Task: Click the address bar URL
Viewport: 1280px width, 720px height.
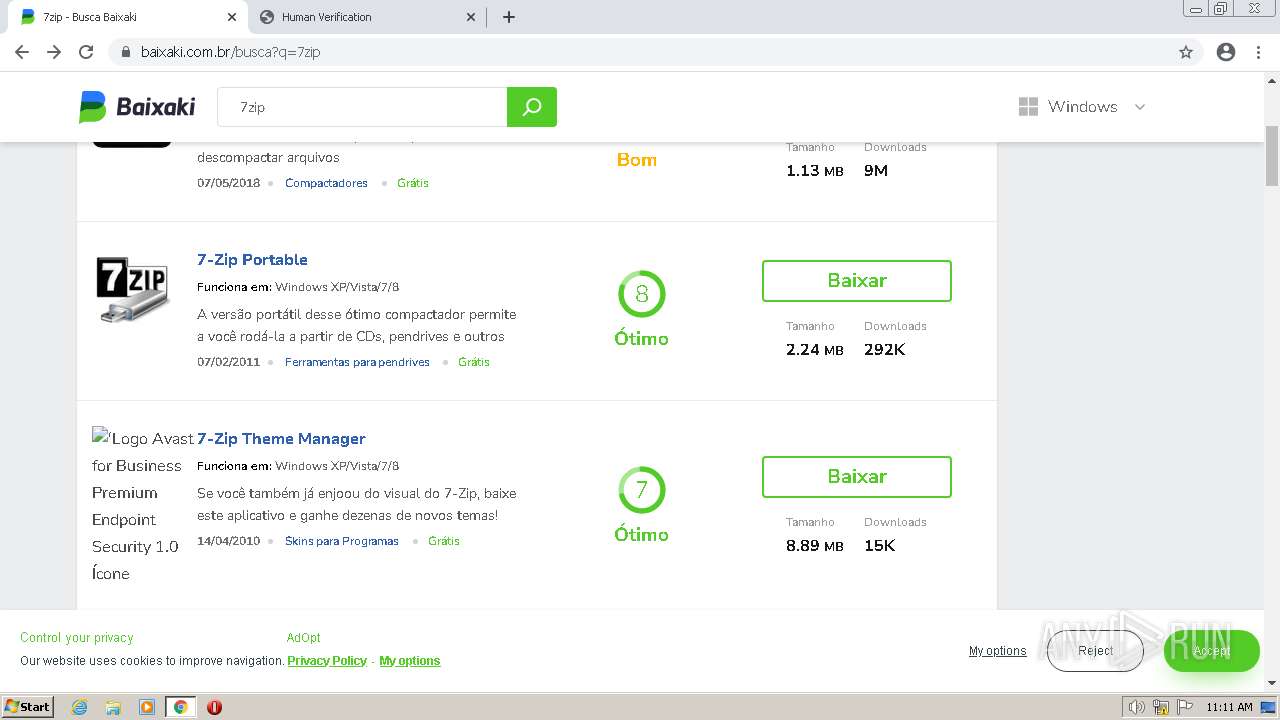Action: (x=231, y=52)
